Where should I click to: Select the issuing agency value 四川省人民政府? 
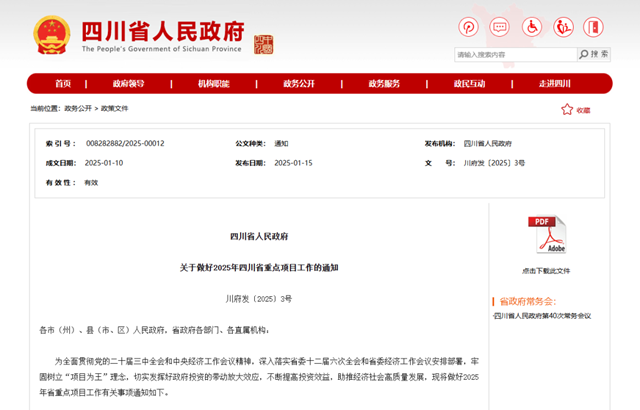click(488, 144)
